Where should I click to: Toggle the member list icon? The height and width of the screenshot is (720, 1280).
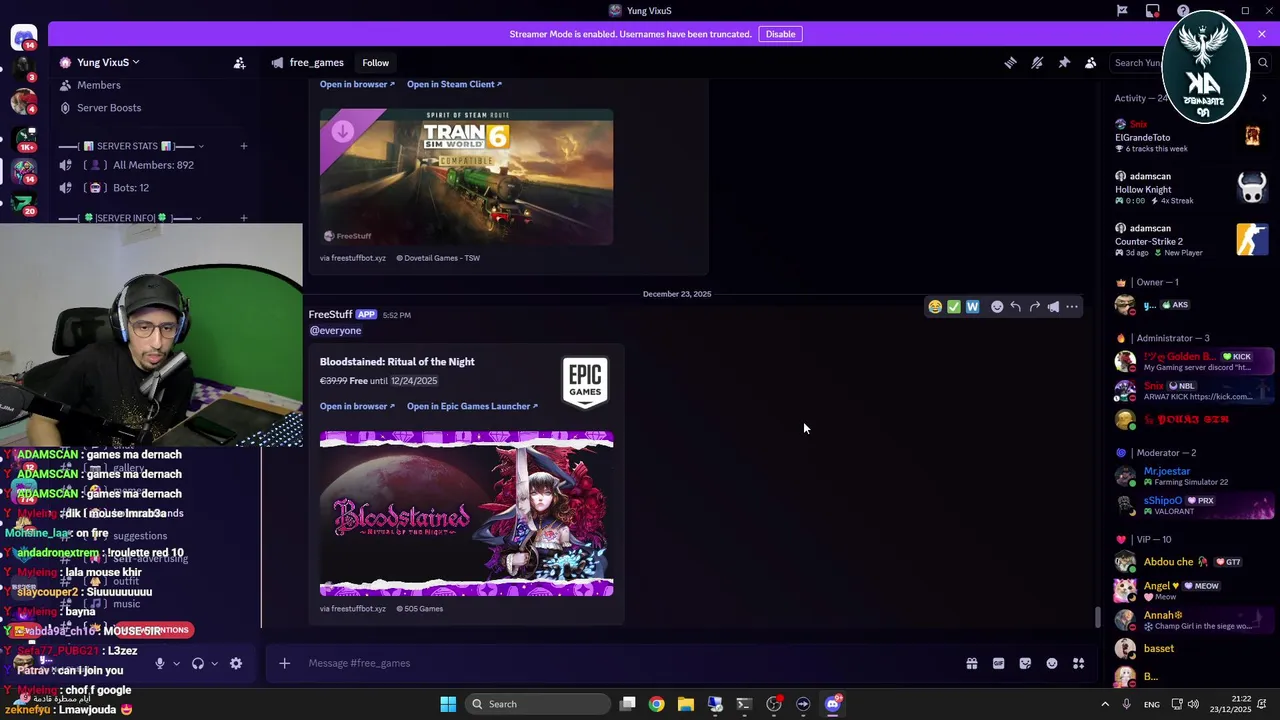click(1091, 63)
